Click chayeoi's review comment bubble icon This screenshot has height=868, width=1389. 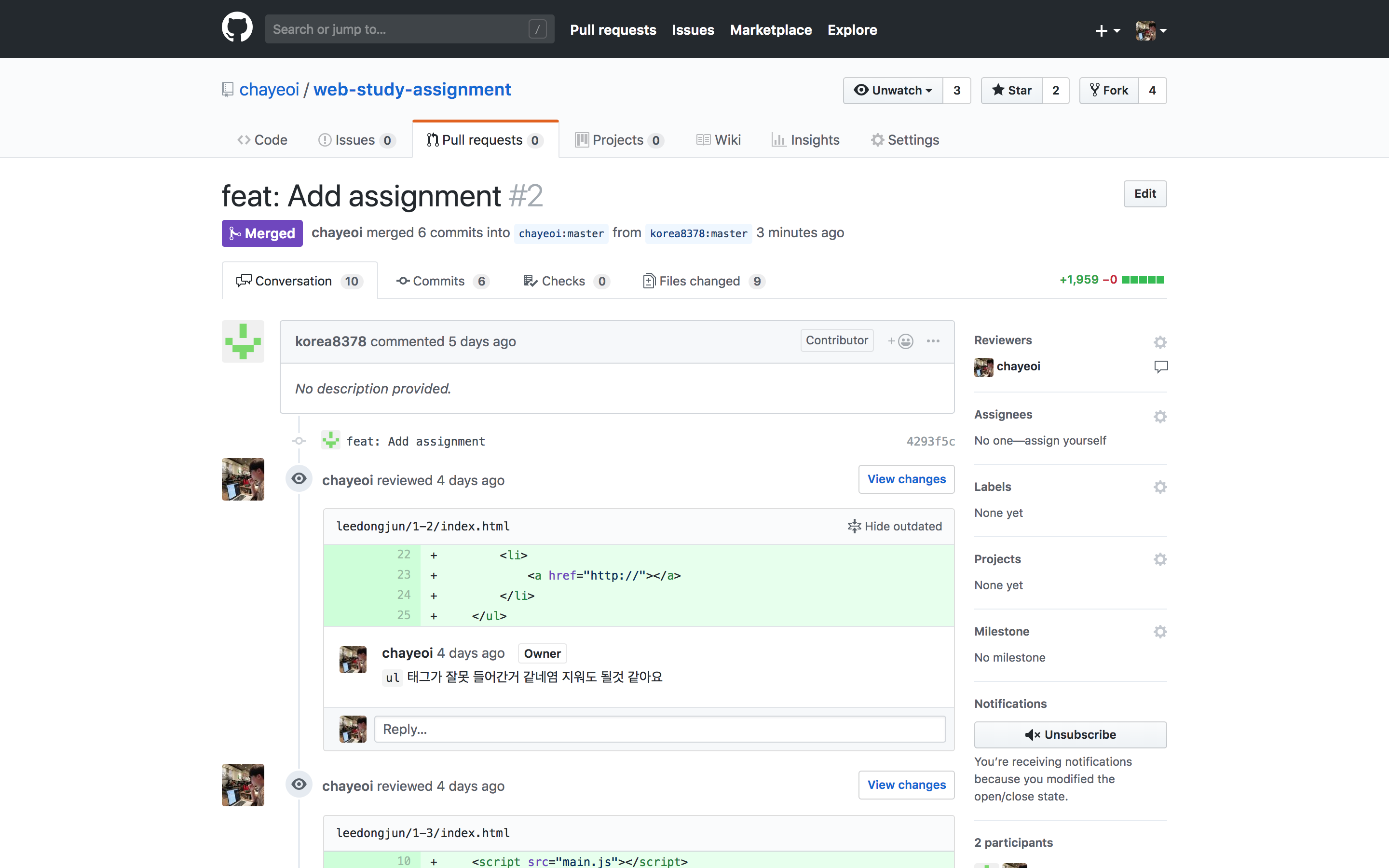tap(1160, 366)
